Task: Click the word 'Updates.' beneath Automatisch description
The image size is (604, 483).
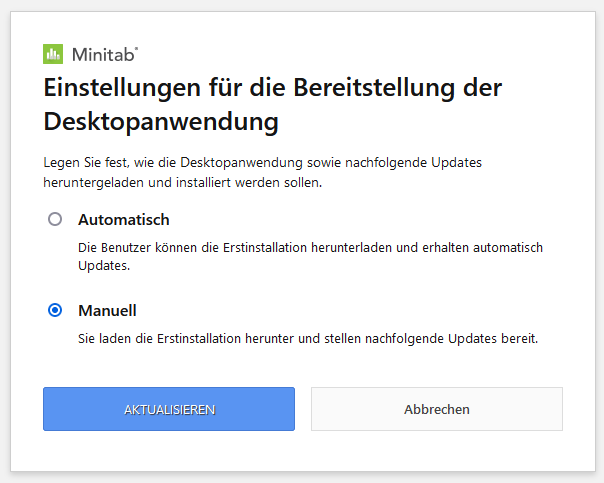Action: pos(104,266)
